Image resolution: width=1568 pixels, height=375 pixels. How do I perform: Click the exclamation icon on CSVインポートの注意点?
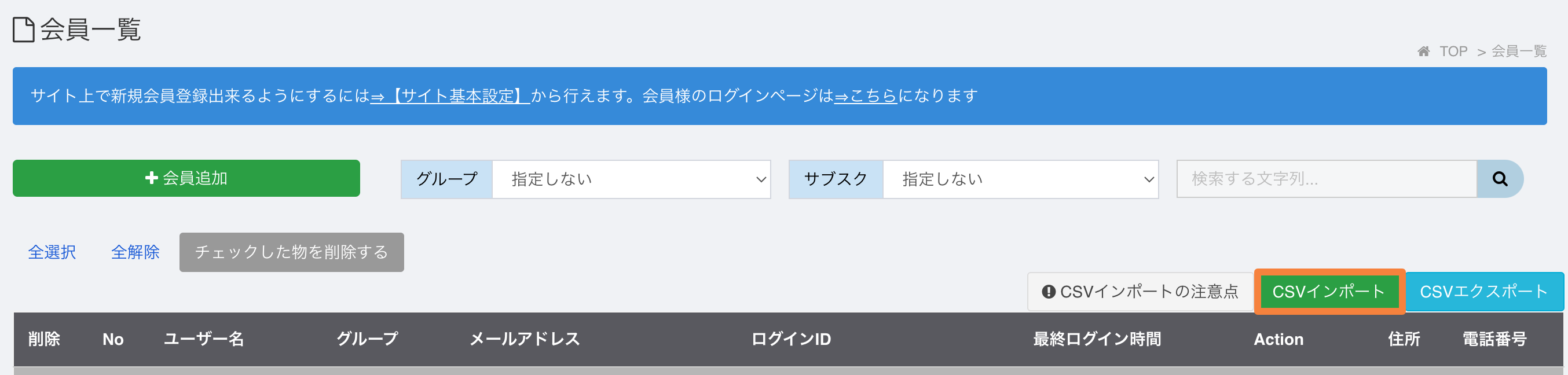1048,292
